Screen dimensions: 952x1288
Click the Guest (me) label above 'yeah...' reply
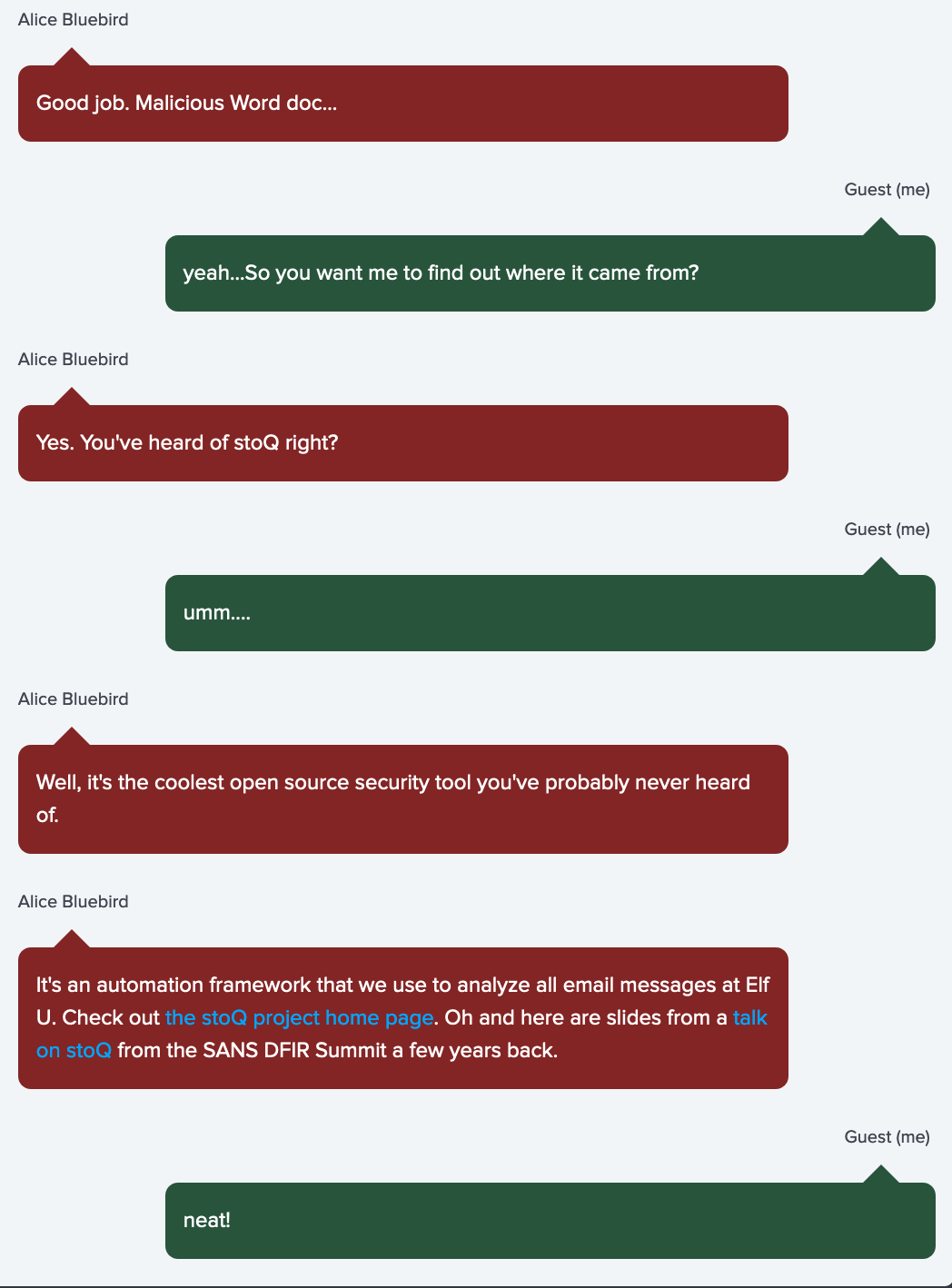pyautogui.click(x=888, y=190)
